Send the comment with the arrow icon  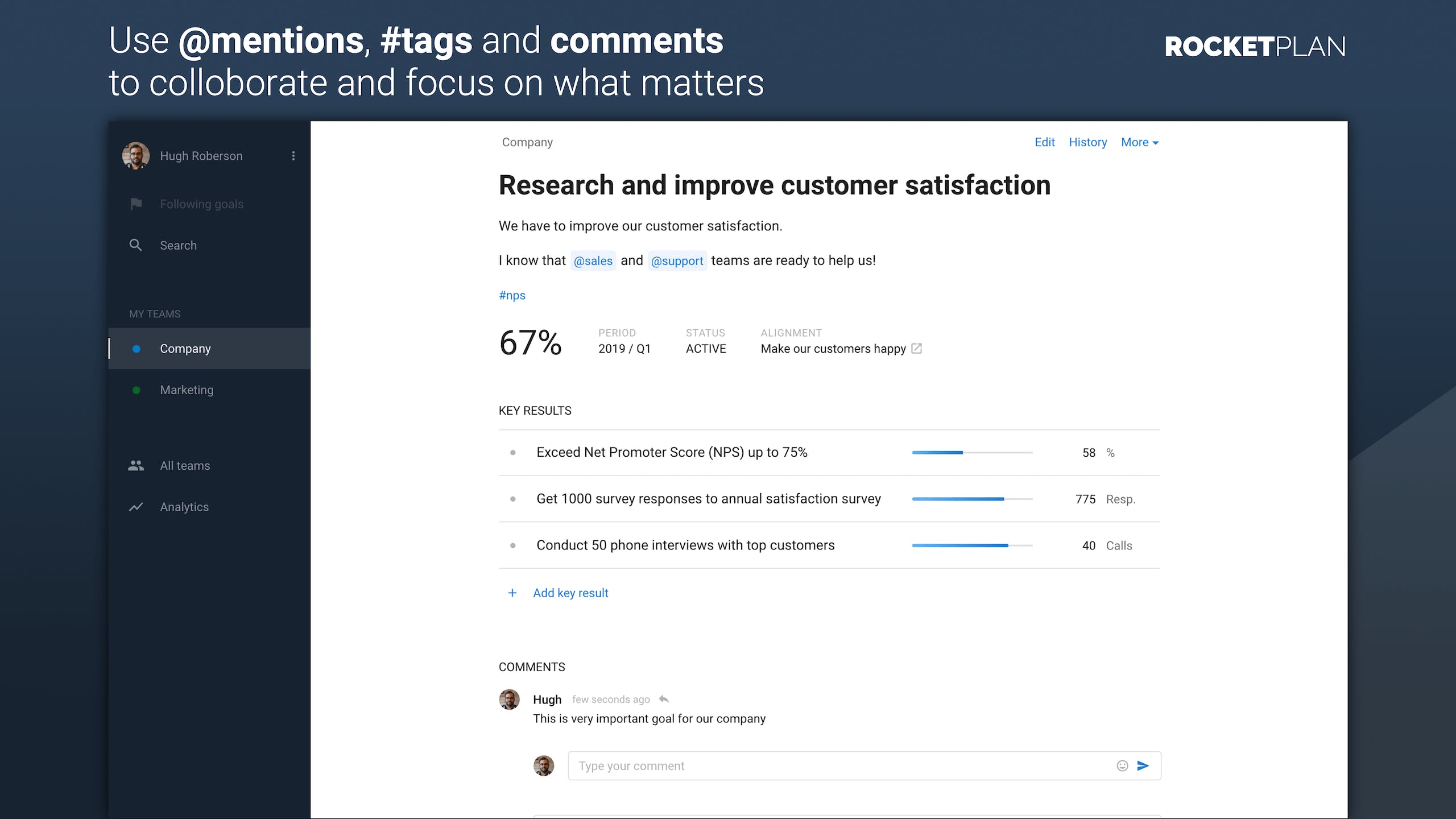(1143, 766)
